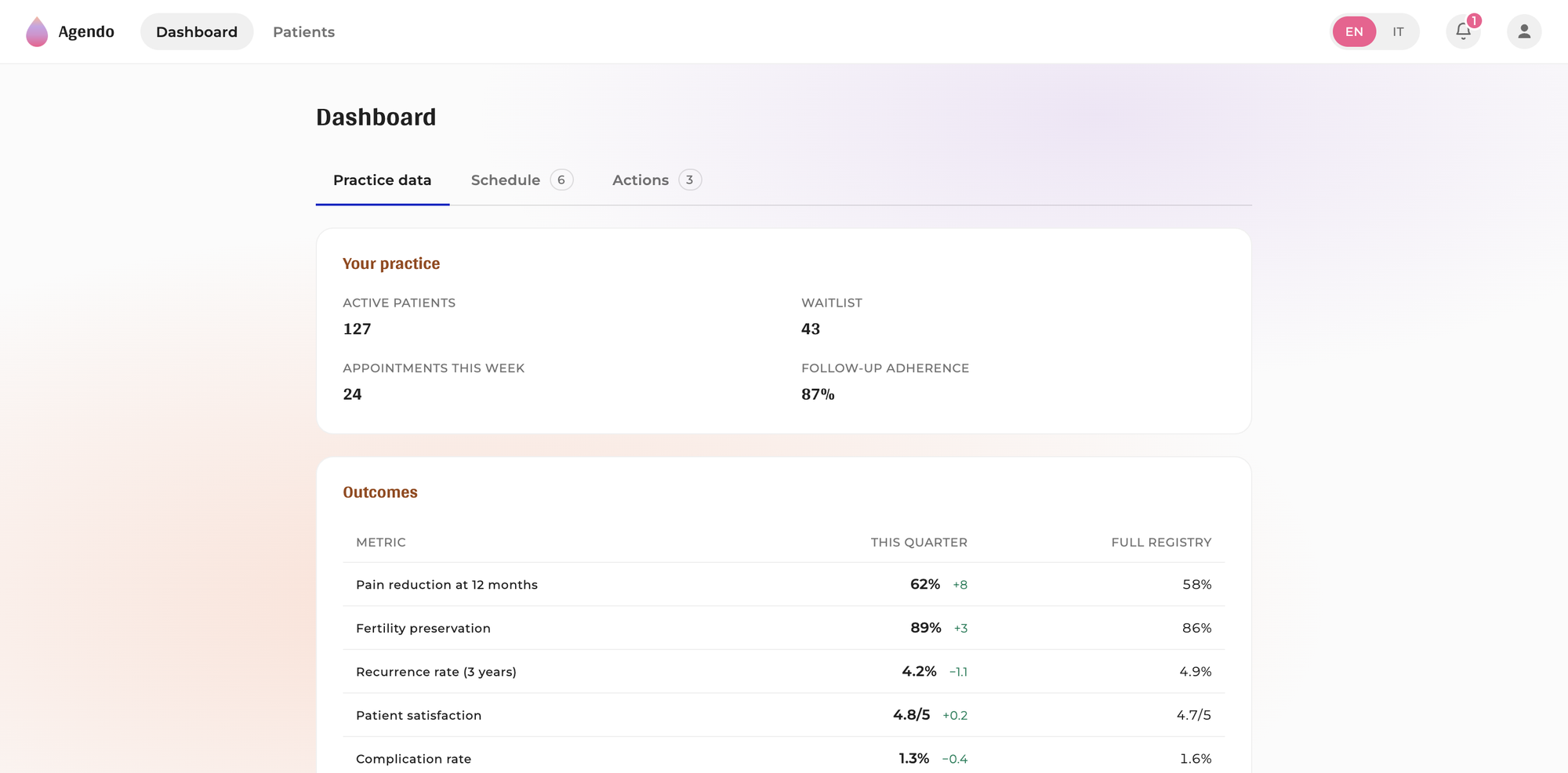Click the −1.1 change indicator
This screenshot has width=1568, height=773.
click(x=958, y=672)
